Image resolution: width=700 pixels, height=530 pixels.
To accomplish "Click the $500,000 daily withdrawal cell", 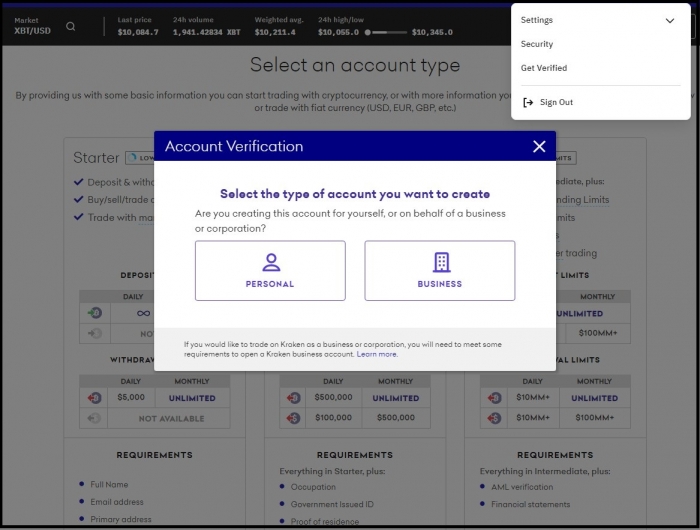I will (333, 397).
